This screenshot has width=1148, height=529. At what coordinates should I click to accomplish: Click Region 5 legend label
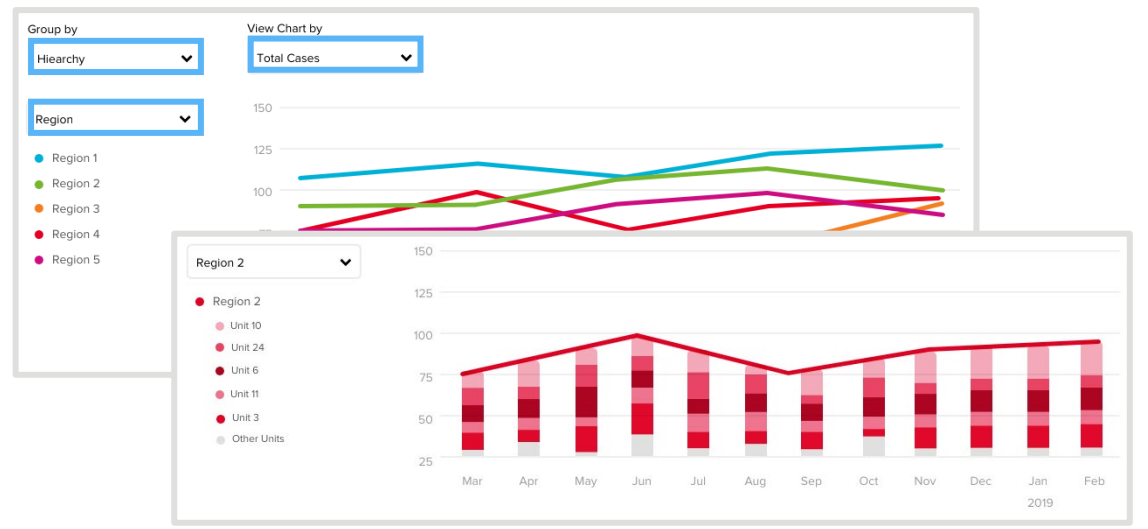76,260
